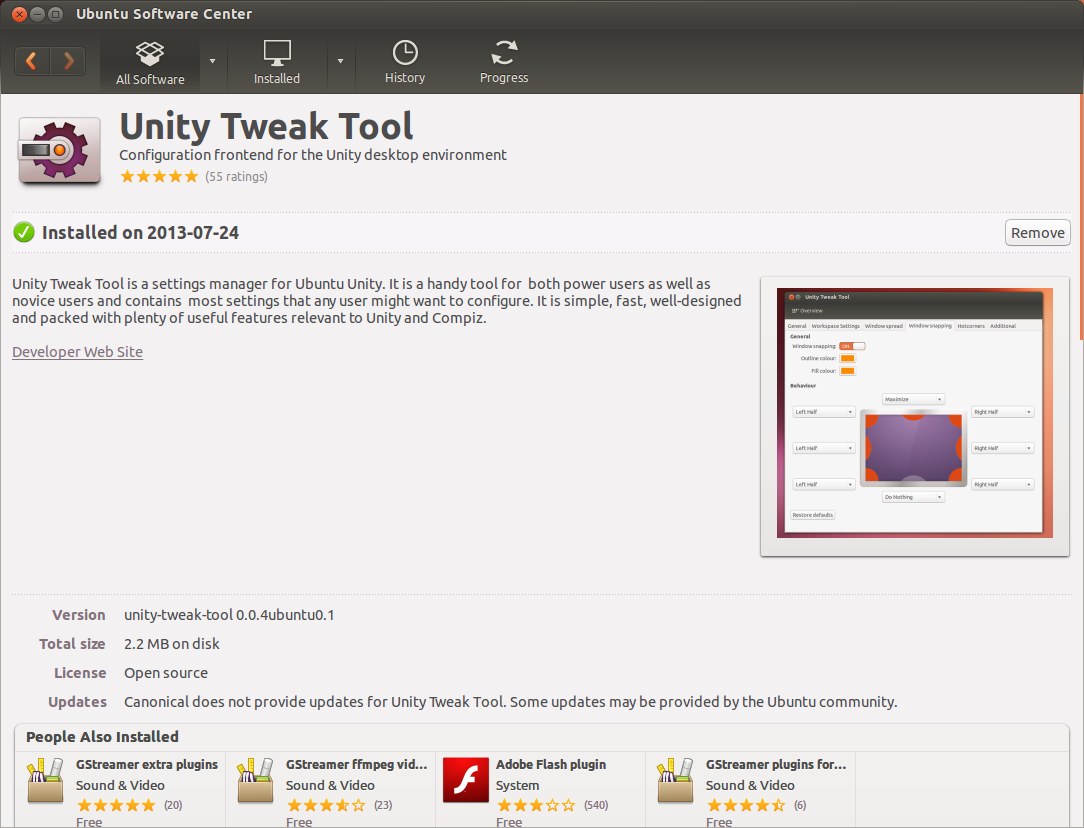Click the five-star rating row
1084x828 pixels.
[x=159, y=176]
